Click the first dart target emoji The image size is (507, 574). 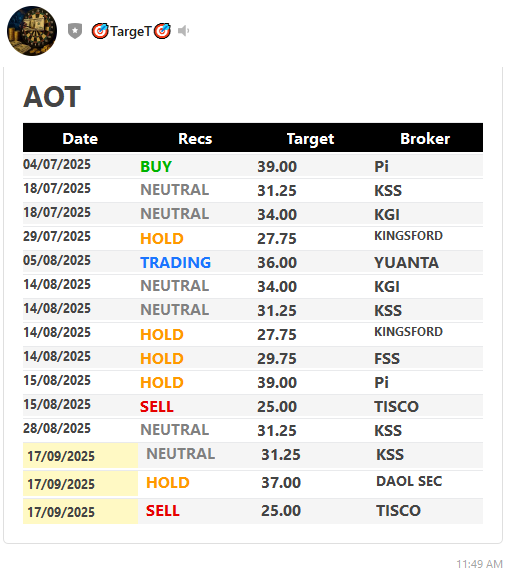pyautogui.click(x=100, y=31)
